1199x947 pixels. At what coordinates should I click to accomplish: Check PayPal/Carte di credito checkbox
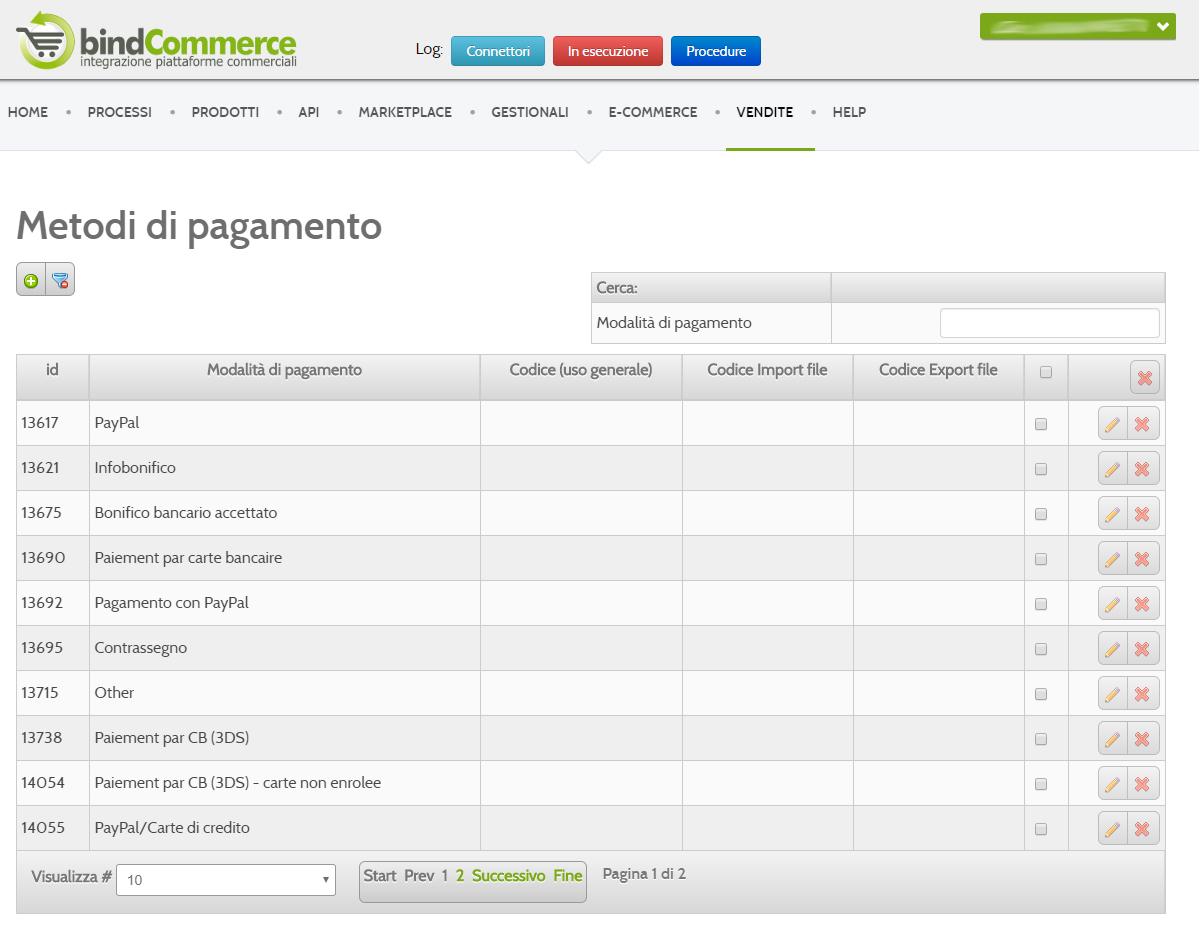click(x=1041, y=828)
